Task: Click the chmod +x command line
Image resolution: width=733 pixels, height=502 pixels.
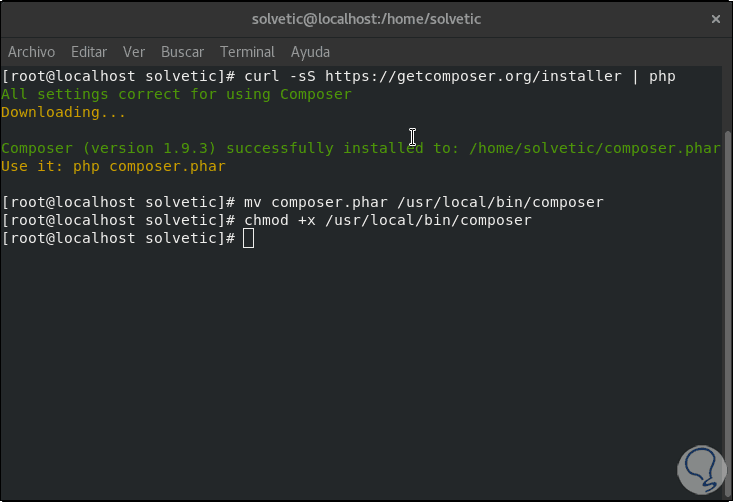Action: coord(388,220)
